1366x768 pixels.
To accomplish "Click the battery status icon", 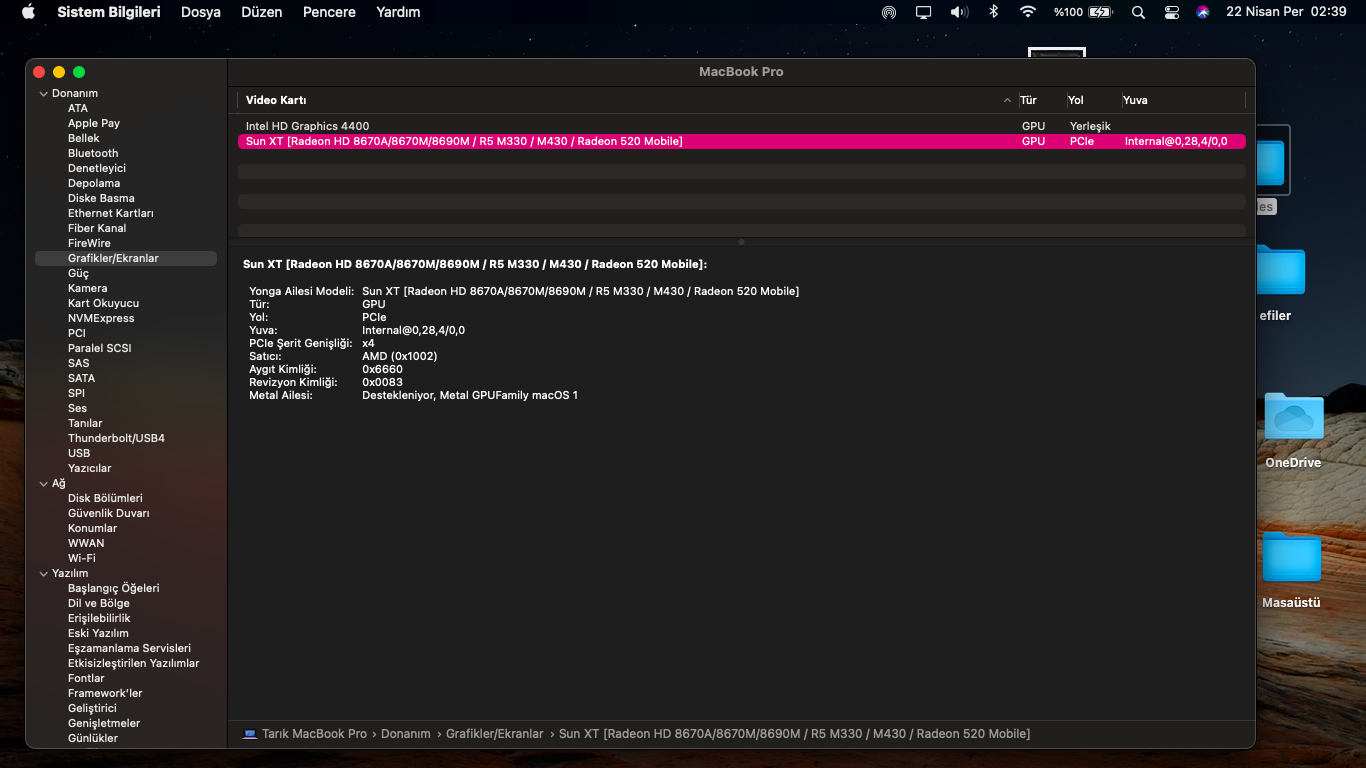I will pyautogui.click(x=1100, y=12).
